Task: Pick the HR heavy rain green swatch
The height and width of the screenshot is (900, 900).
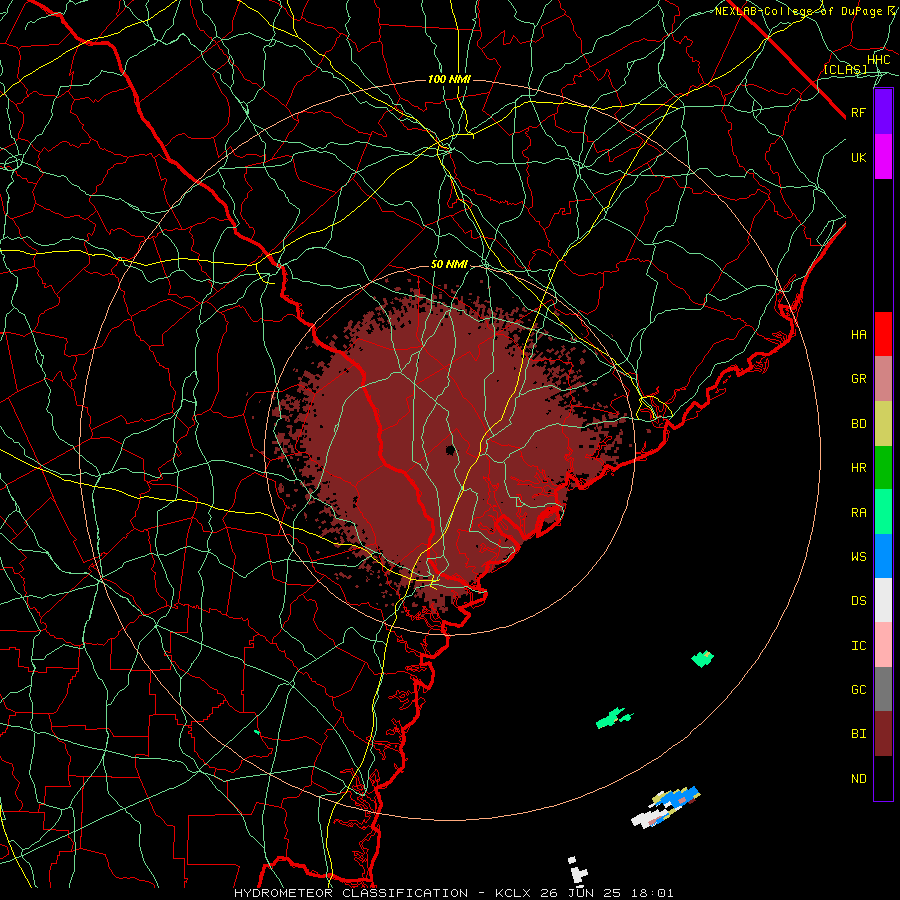Action: (x=883, y=468)
